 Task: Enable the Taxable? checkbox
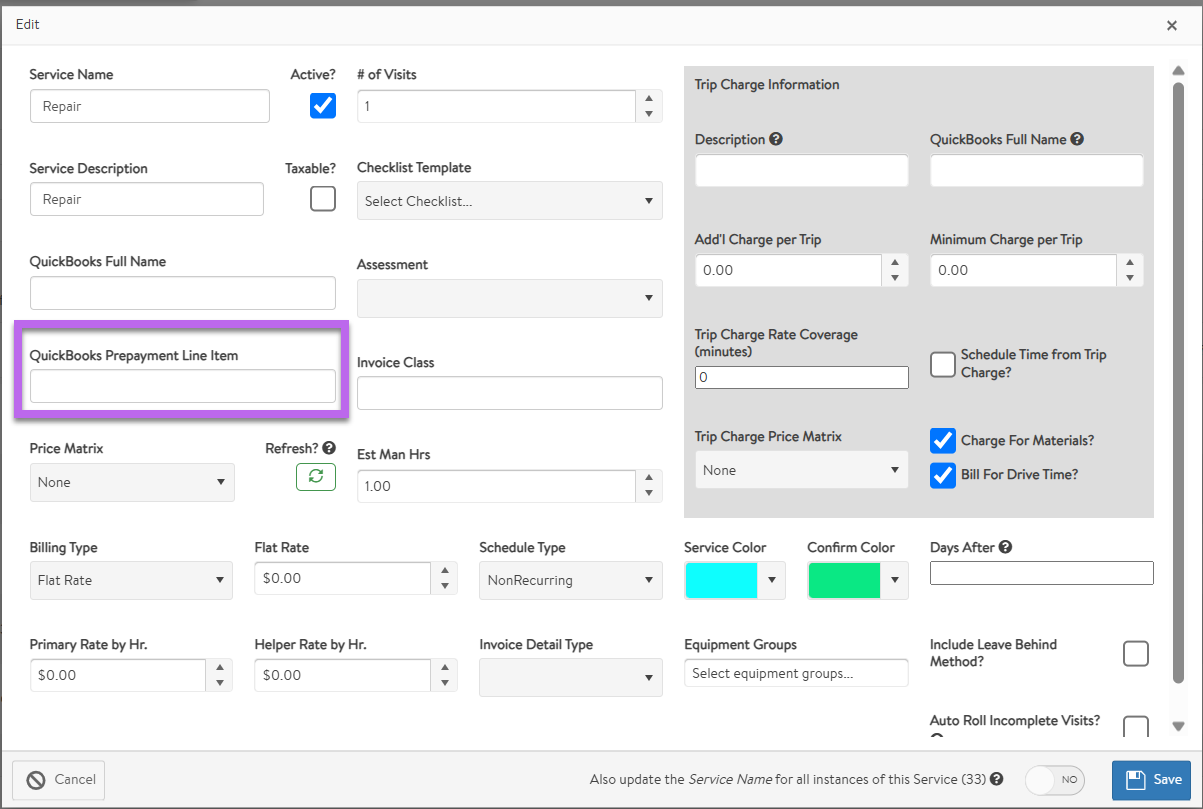pyautogui.click(x=323, y=199)
